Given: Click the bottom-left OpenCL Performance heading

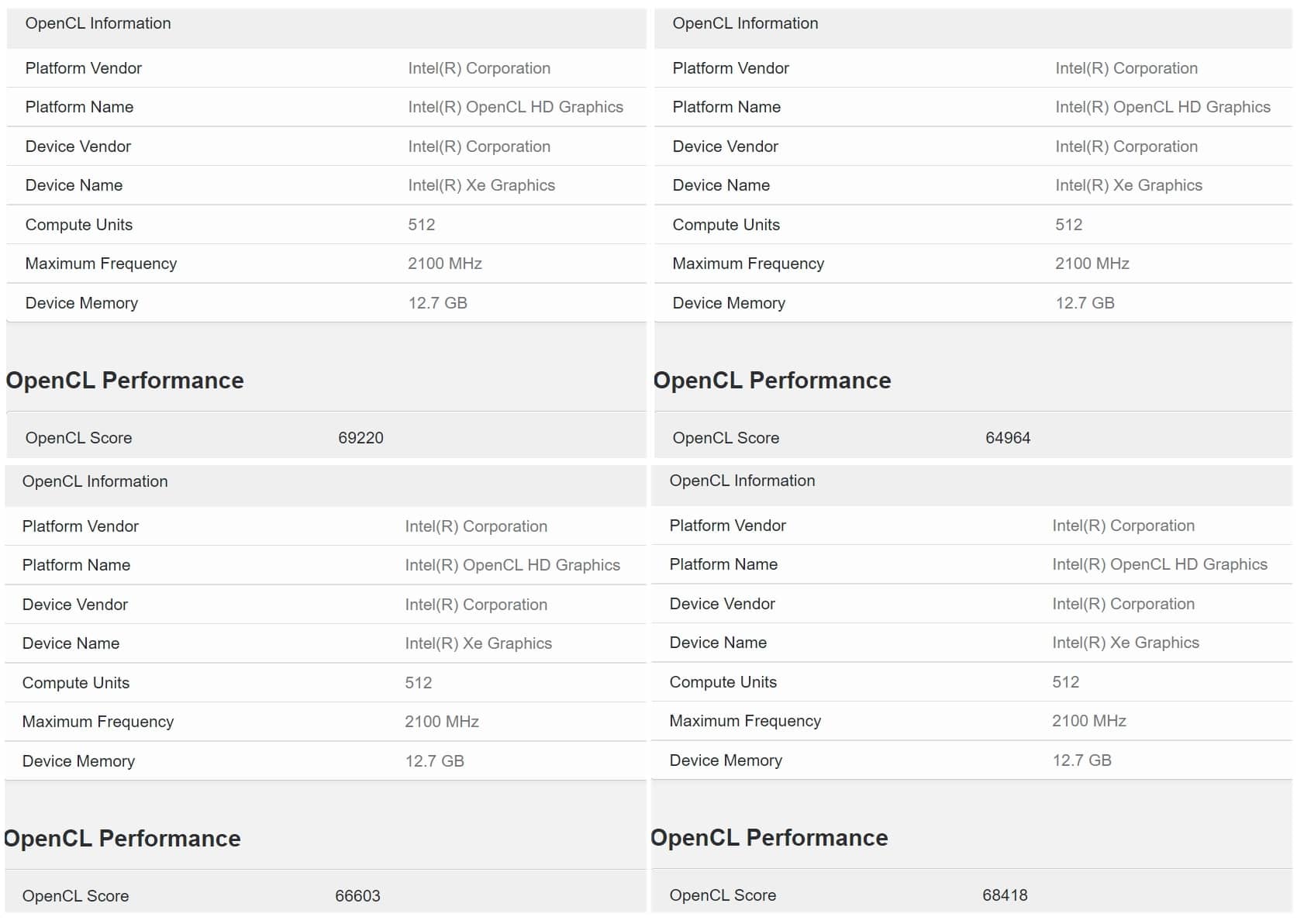Looking at the screenshot, I should 122,839.
